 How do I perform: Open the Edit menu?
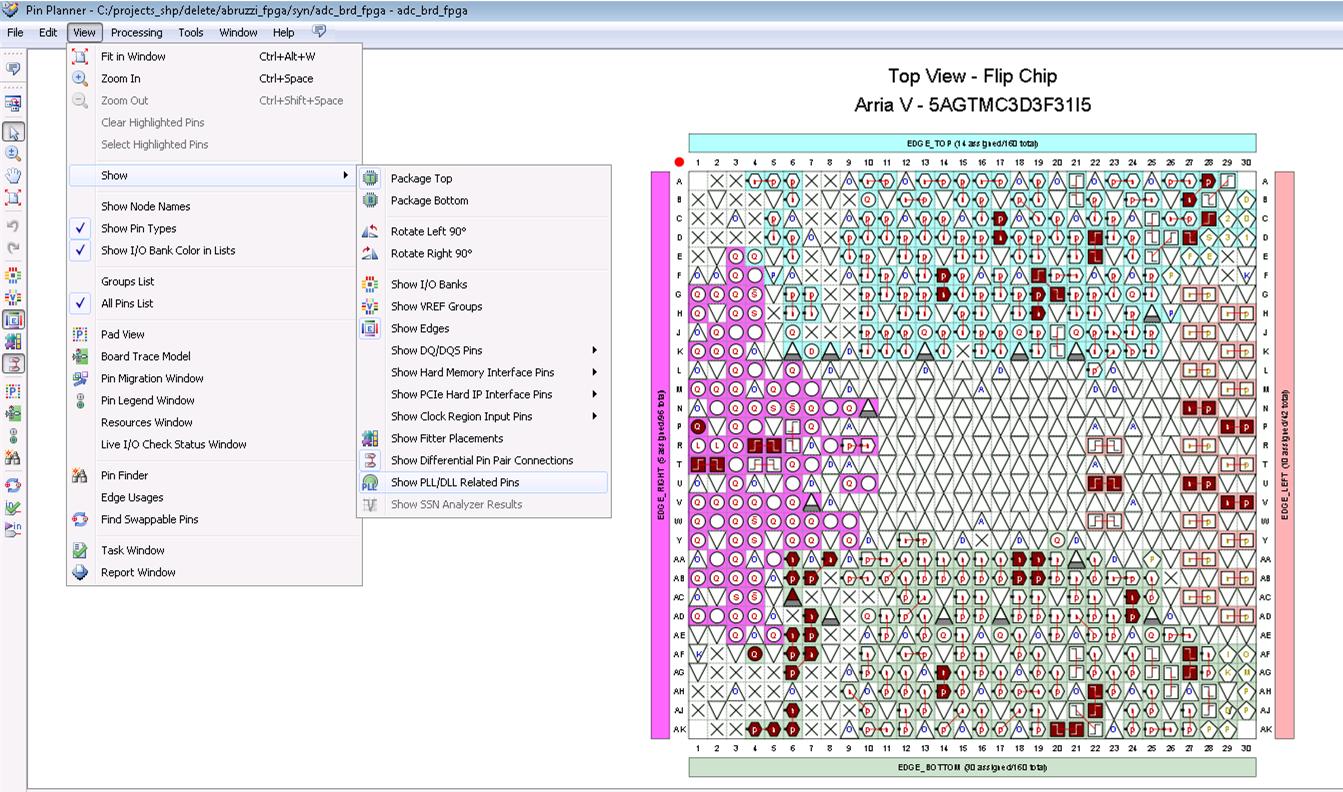click(48, 32)
